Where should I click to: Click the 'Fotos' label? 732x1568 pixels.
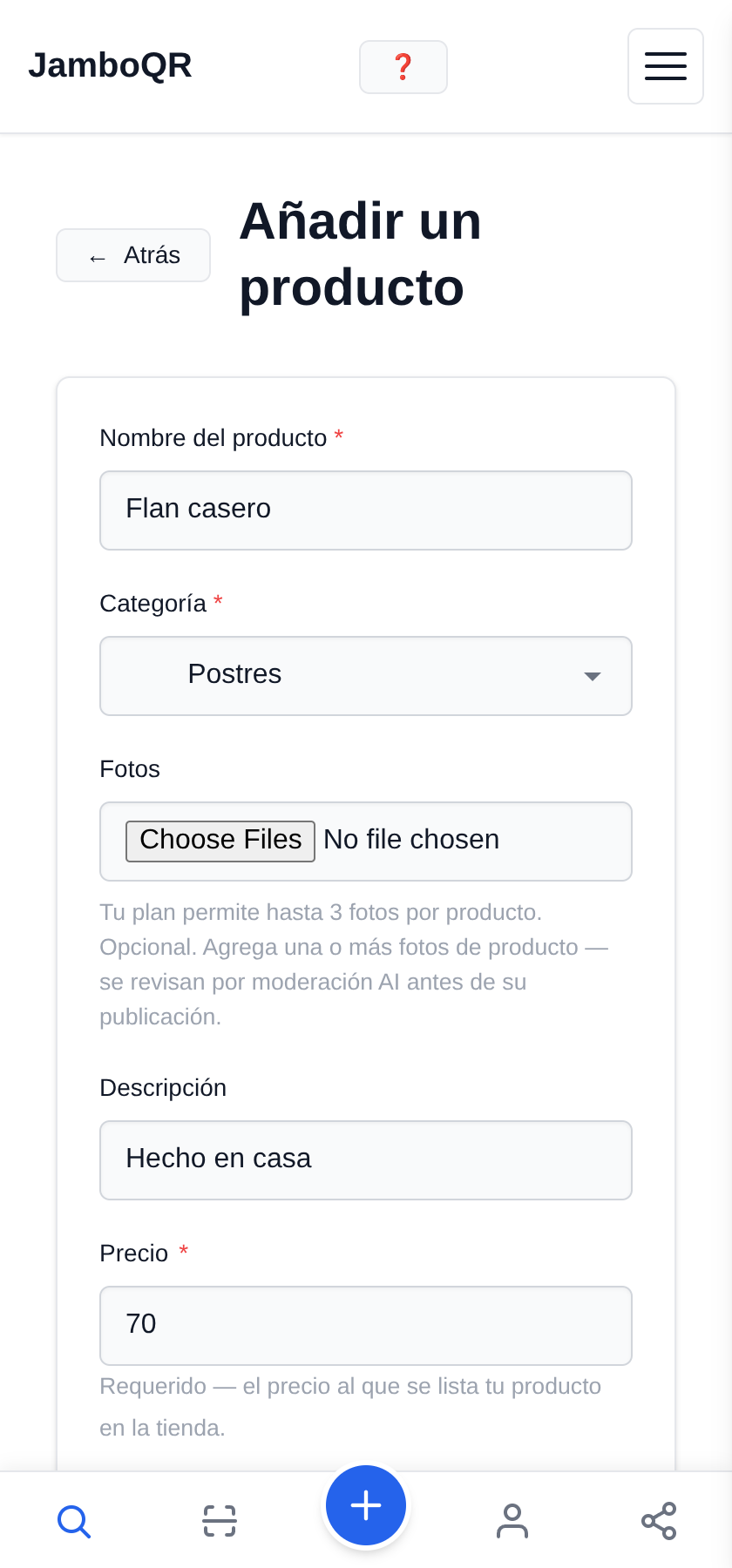pyautogui.click(x=130, y=769)
